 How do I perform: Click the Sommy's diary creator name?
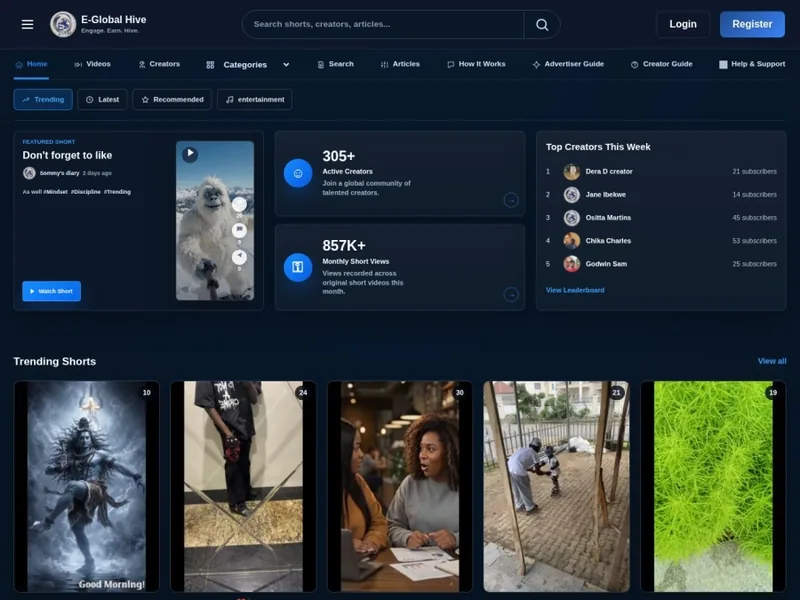pos(59,173)
